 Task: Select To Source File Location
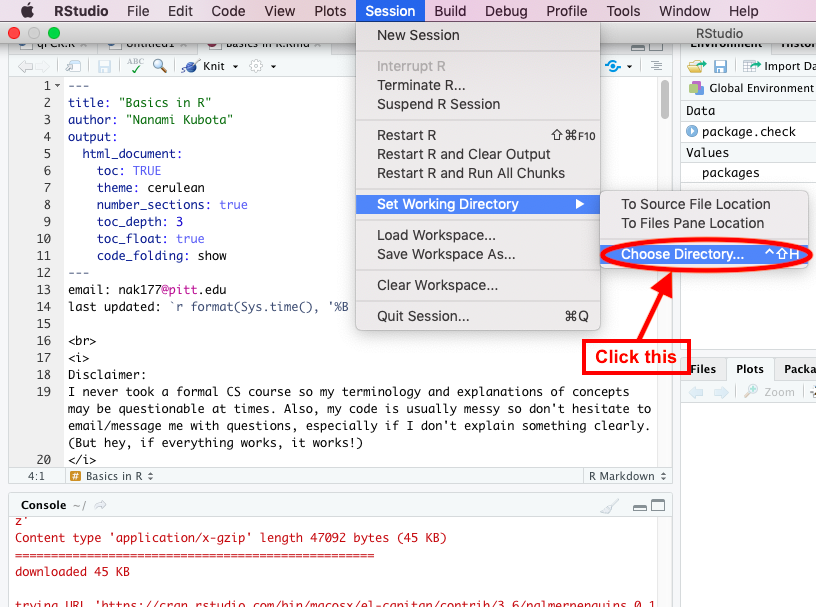click(704, 204)
